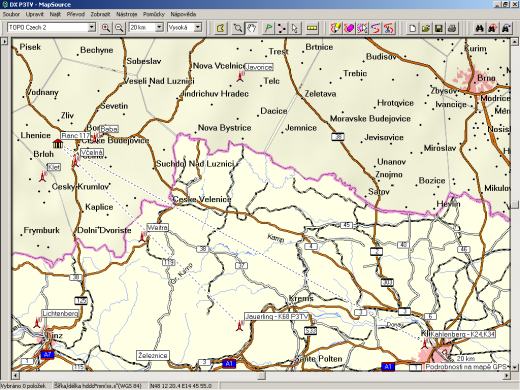
Task: Click the save diskette icon
Action: [439, 28]
